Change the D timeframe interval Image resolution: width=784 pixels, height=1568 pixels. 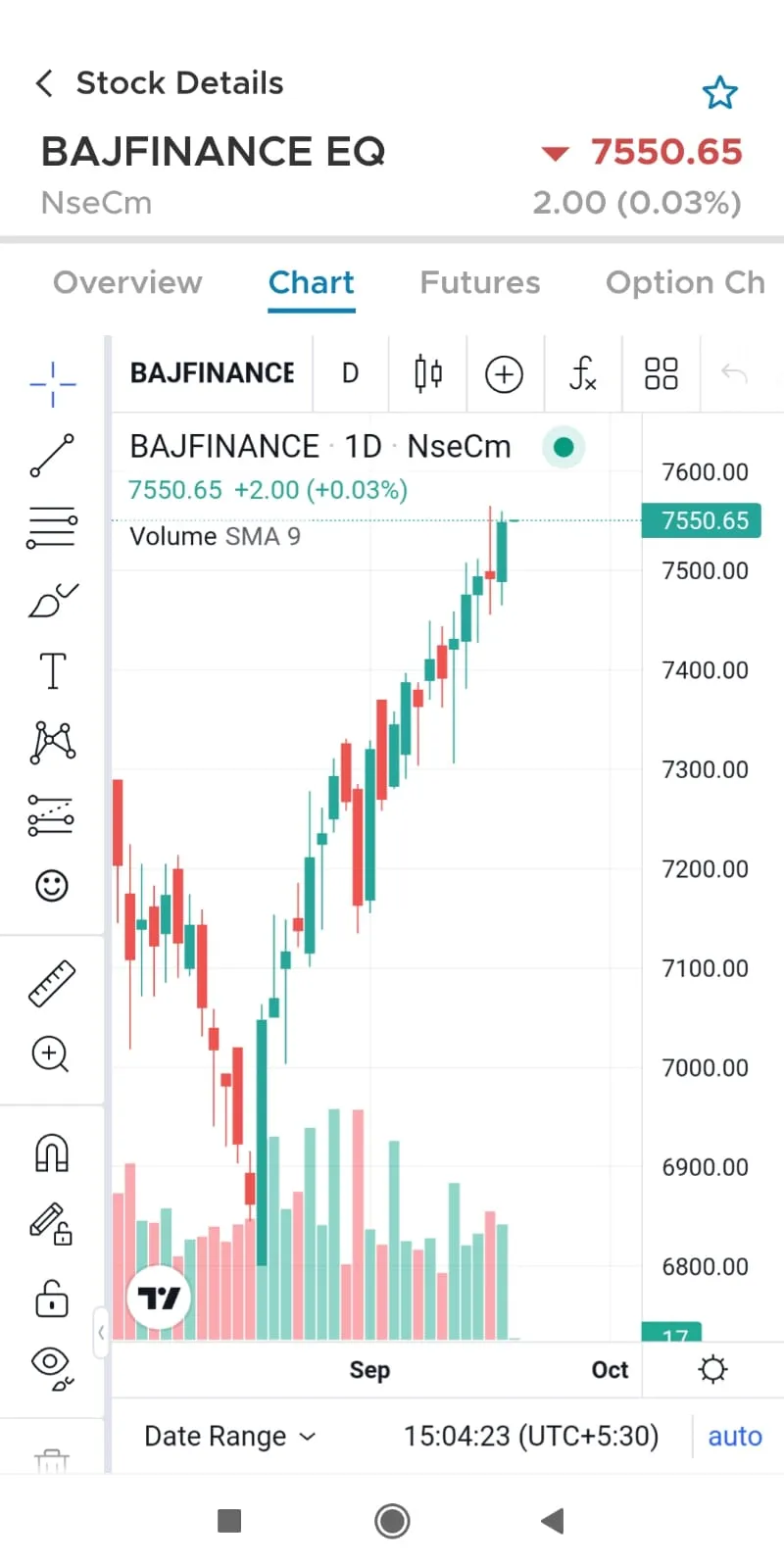click(350, 373)
